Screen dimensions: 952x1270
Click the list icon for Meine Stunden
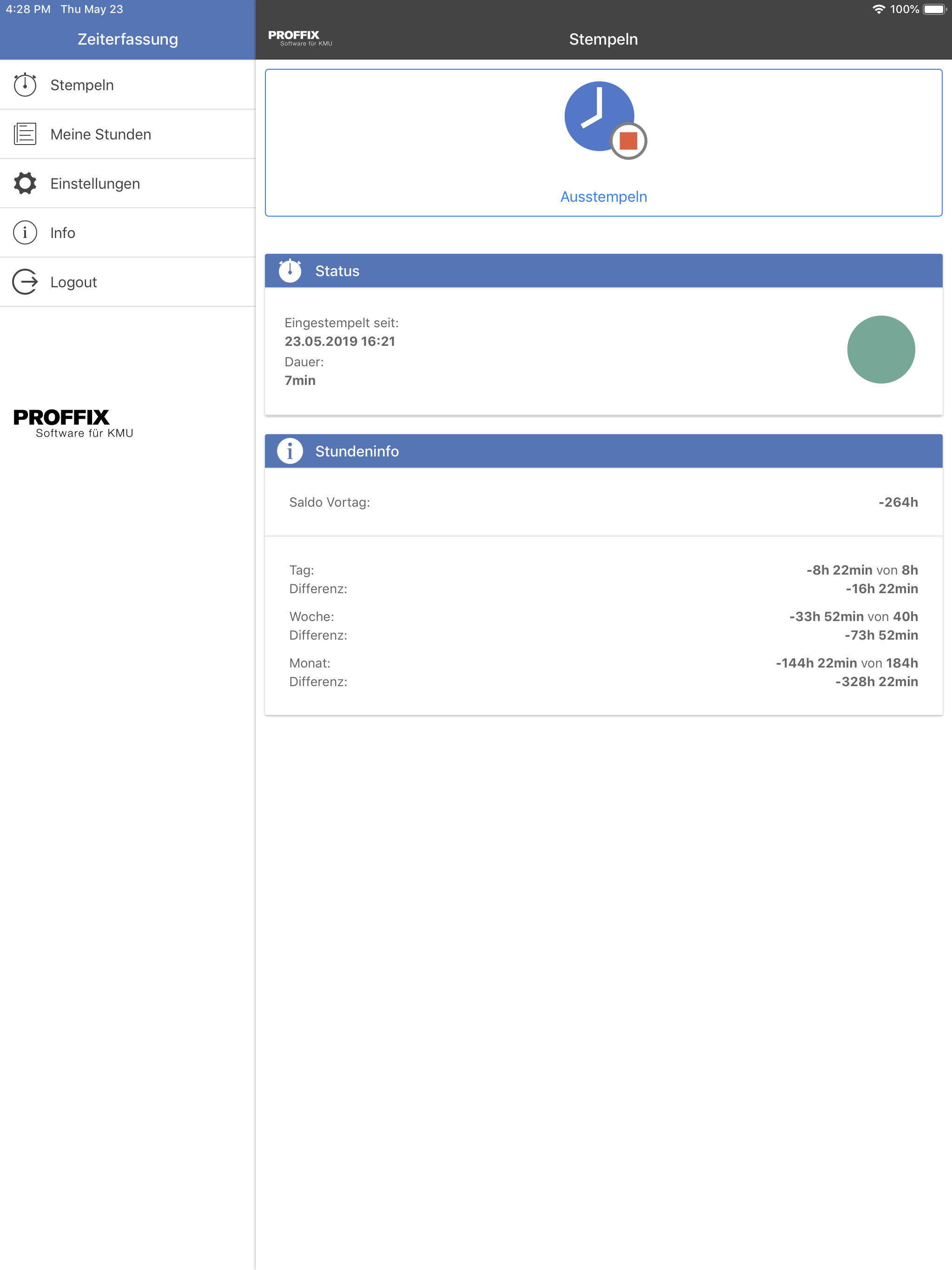point(25,134)
